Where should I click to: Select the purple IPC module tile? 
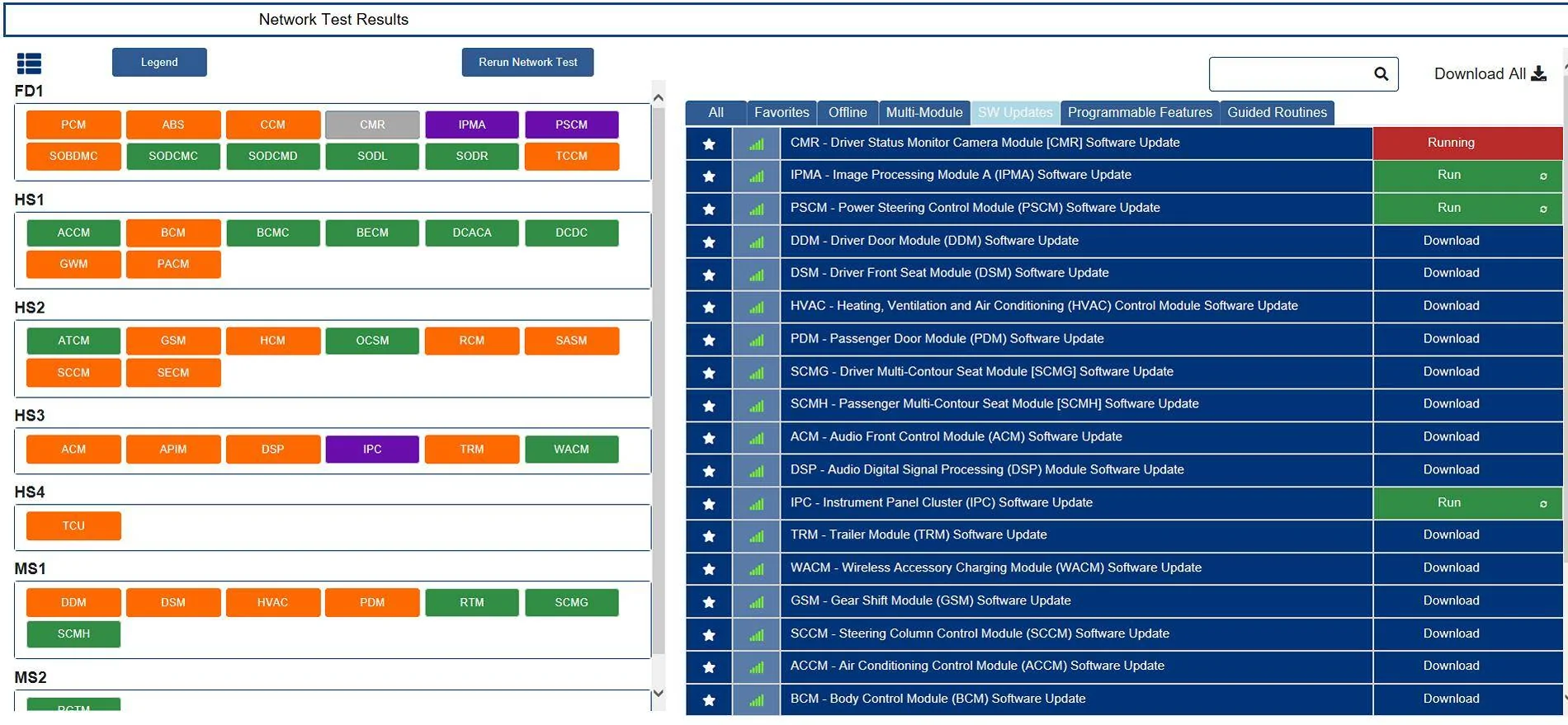[372, 450]
